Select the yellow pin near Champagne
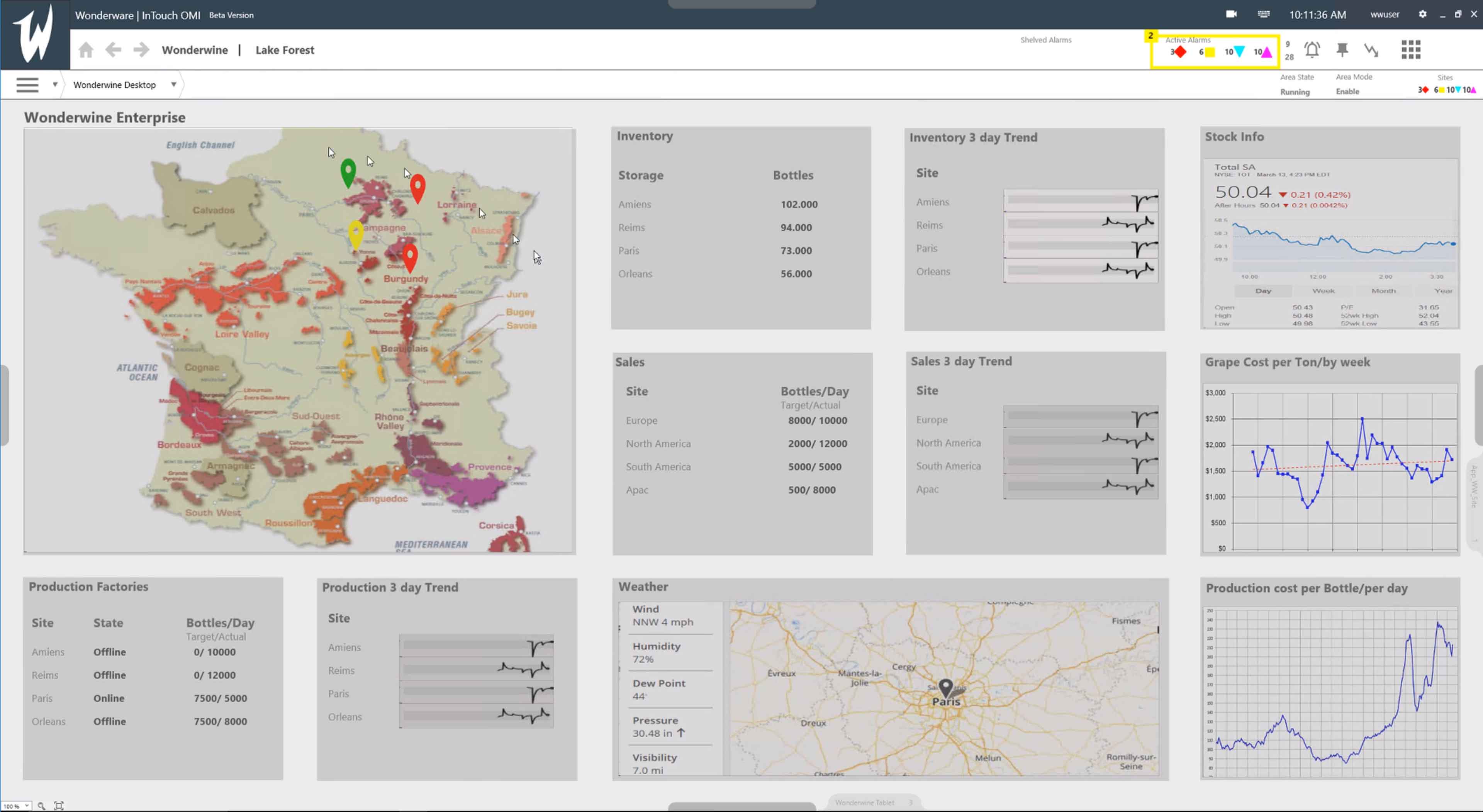The width and height of the screenshot is (1483, 812). [356, 235]
